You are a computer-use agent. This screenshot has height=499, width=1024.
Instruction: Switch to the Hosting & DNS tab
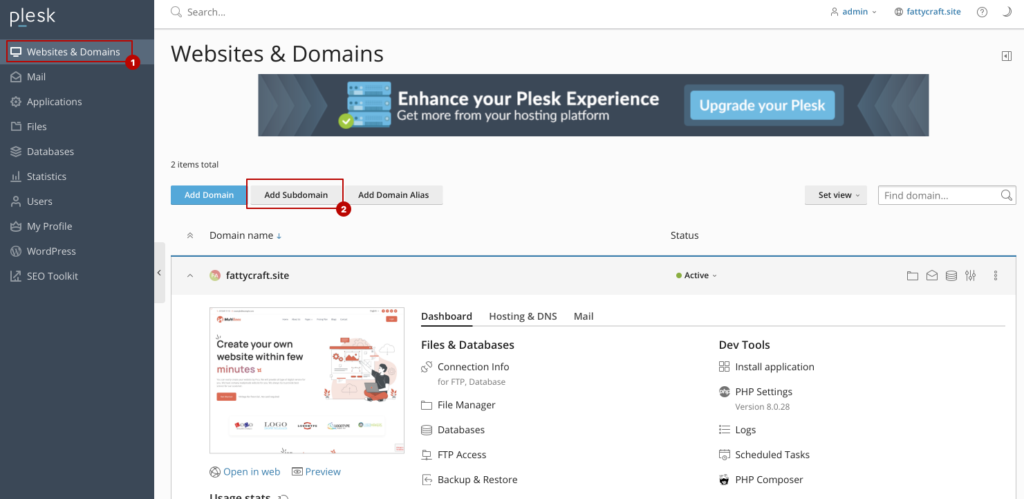click(523, 316)
